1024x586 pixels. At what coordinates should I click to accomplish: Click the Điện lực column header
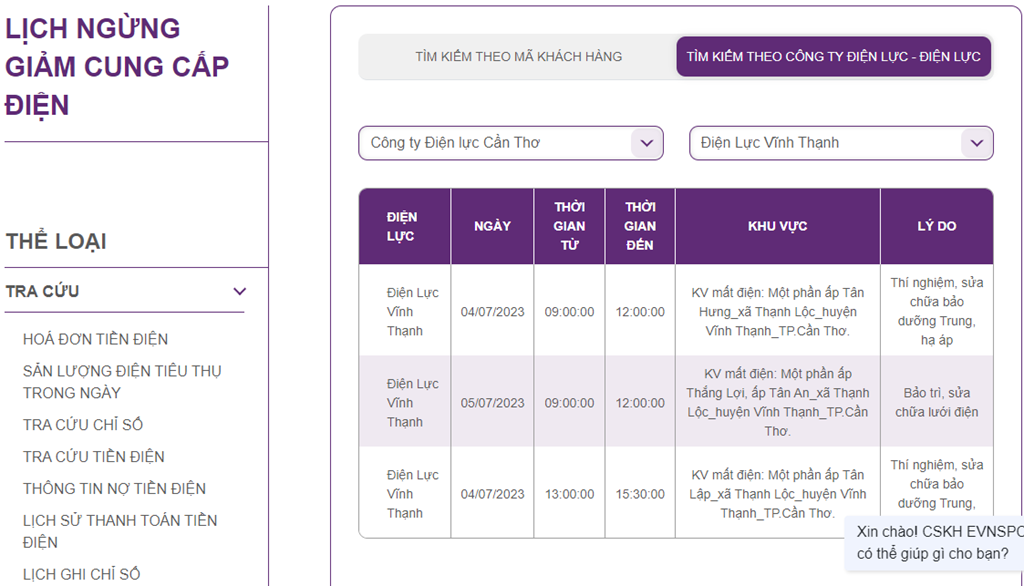[404, 226]
